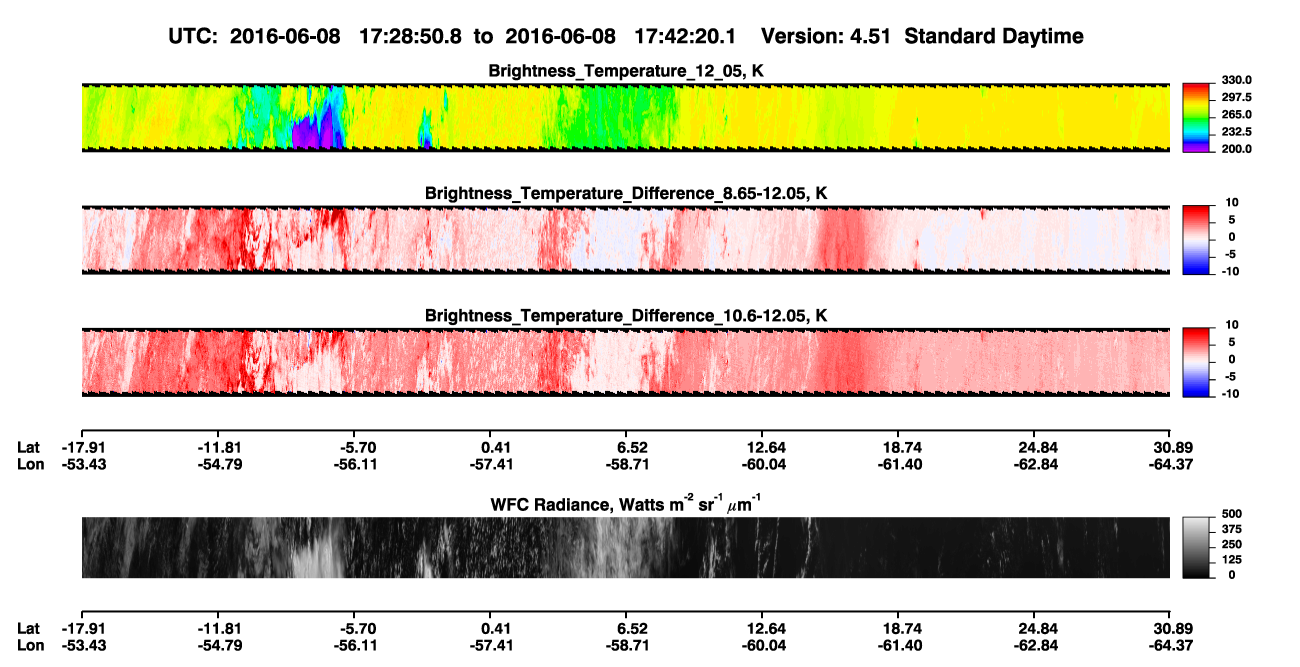The width and height of the screenshot is (1300, 667).
Task: Click latitude 30.89 under the 10.6-12.05 panel
Action: coord(1172,448)
